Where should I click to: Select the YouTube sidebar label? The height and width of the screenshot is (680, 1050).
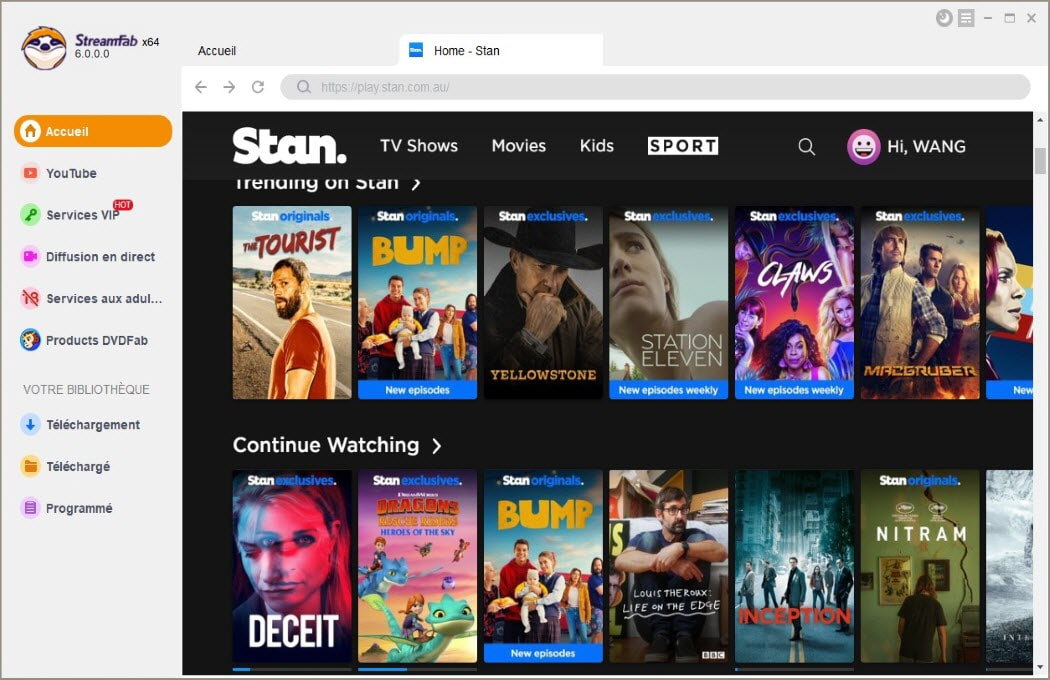click(x=72, y=174)
